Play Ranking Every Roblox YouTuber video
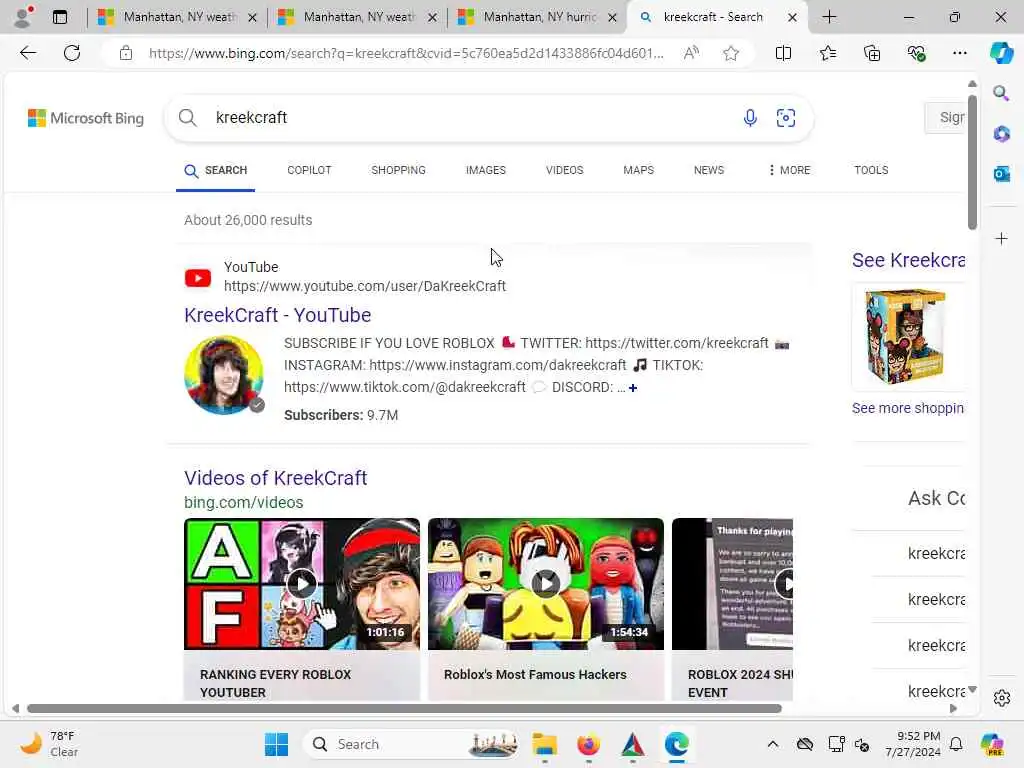Image resolution: width=1024 pixels, height=768 pixels. [x=302, y=584]
